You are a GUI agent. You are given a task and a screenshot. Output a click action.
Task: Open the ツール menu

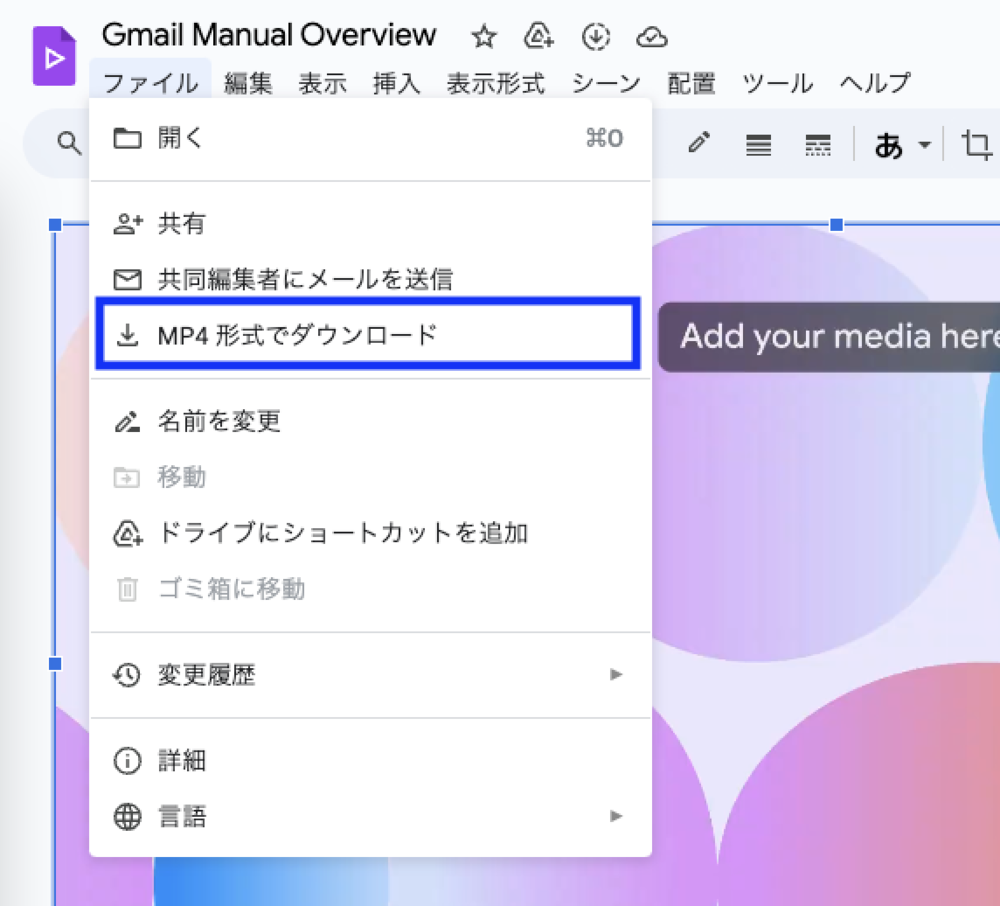click(x=777, y=83)
